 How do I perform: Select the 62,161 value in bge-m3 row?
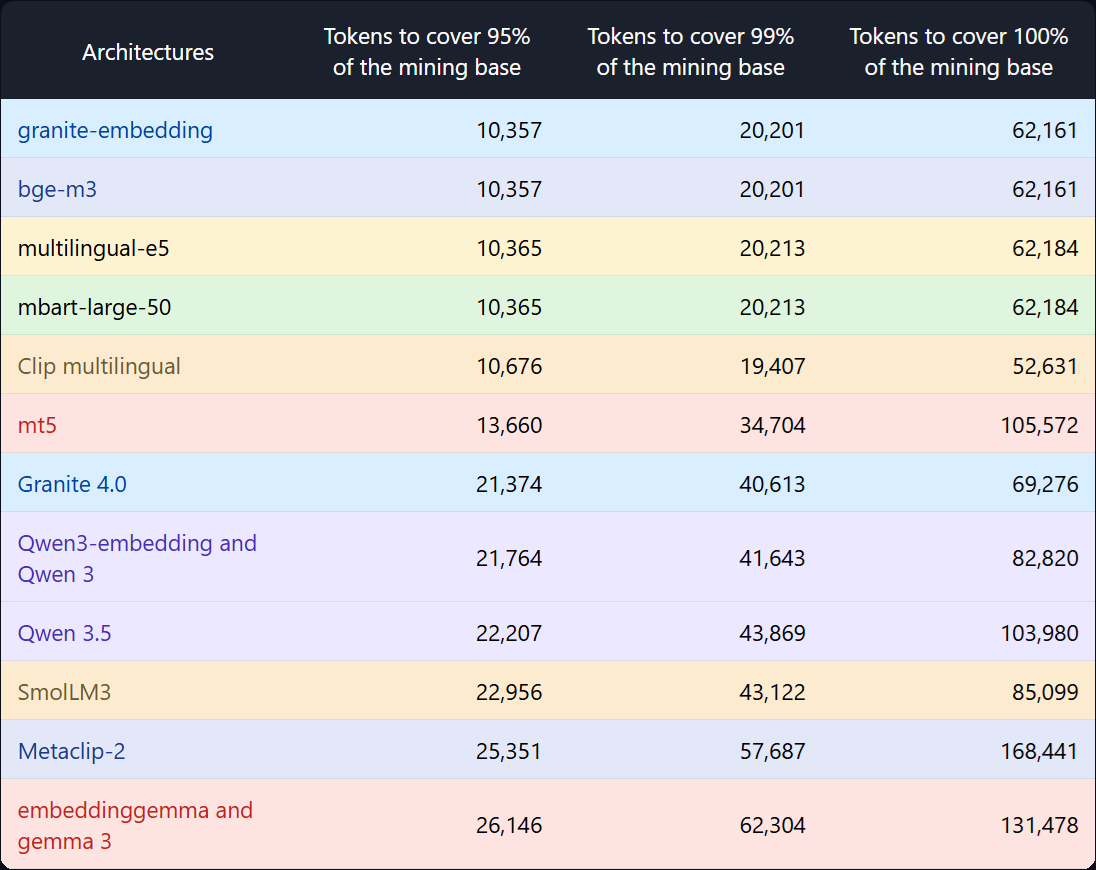pyautogui.click(x=1045, y=189)
